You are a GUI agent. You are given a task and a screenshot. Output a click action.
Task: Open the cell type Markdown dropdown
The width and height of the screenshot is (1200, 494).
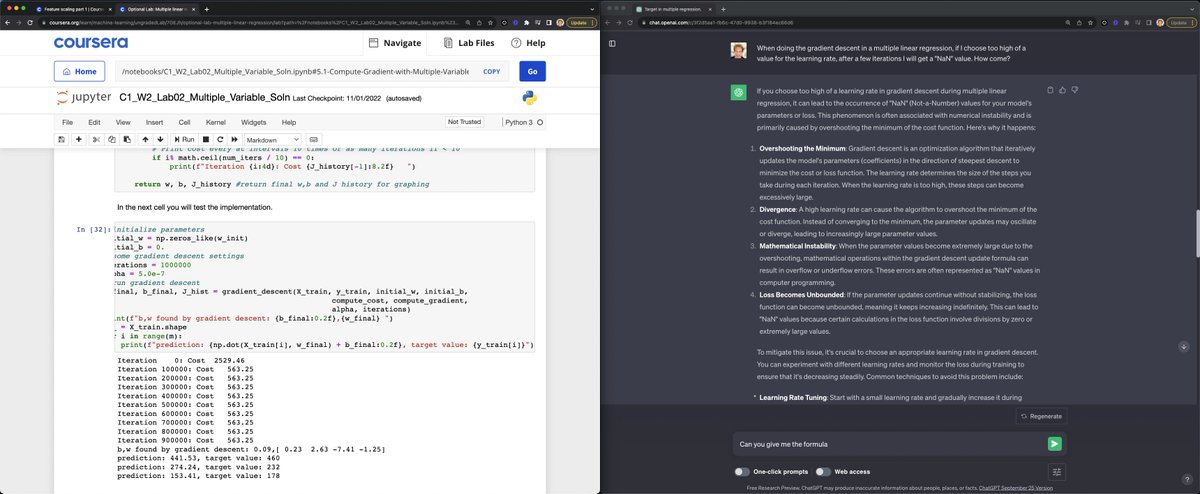click(x=271, y=139)
